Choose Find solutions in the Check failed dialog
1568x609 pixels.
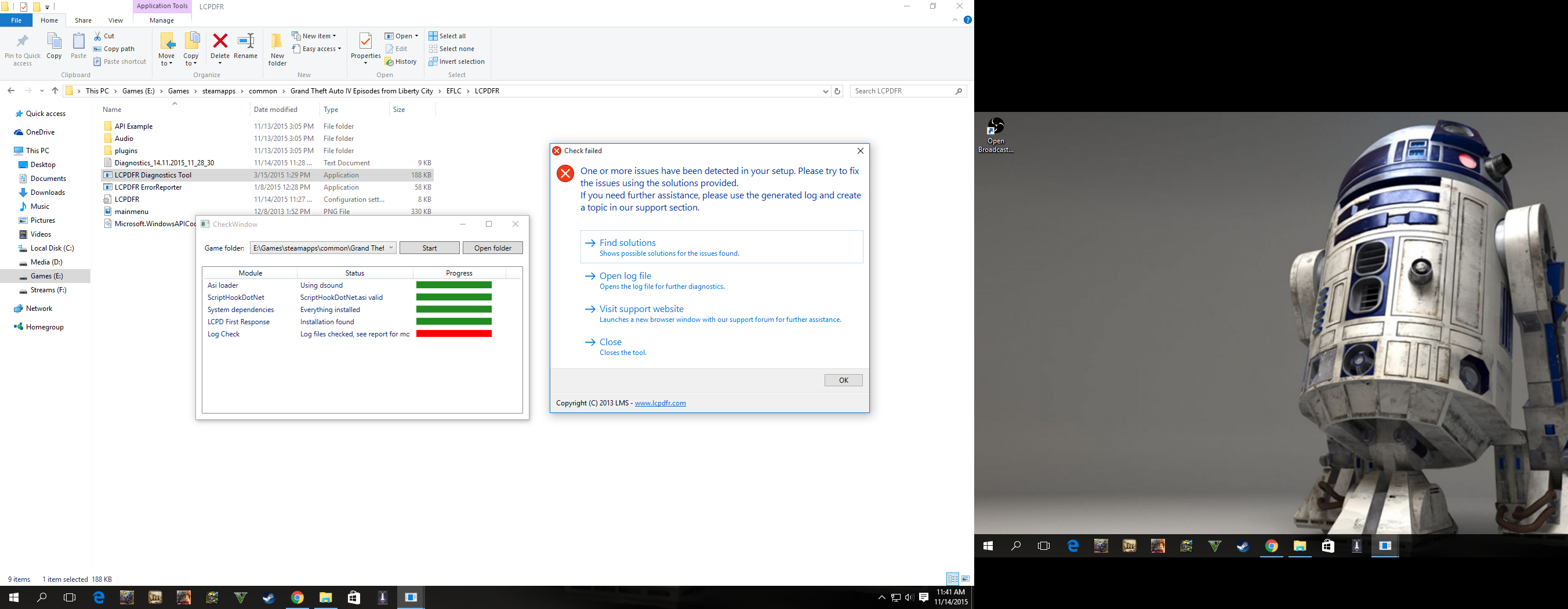(722, 246)
